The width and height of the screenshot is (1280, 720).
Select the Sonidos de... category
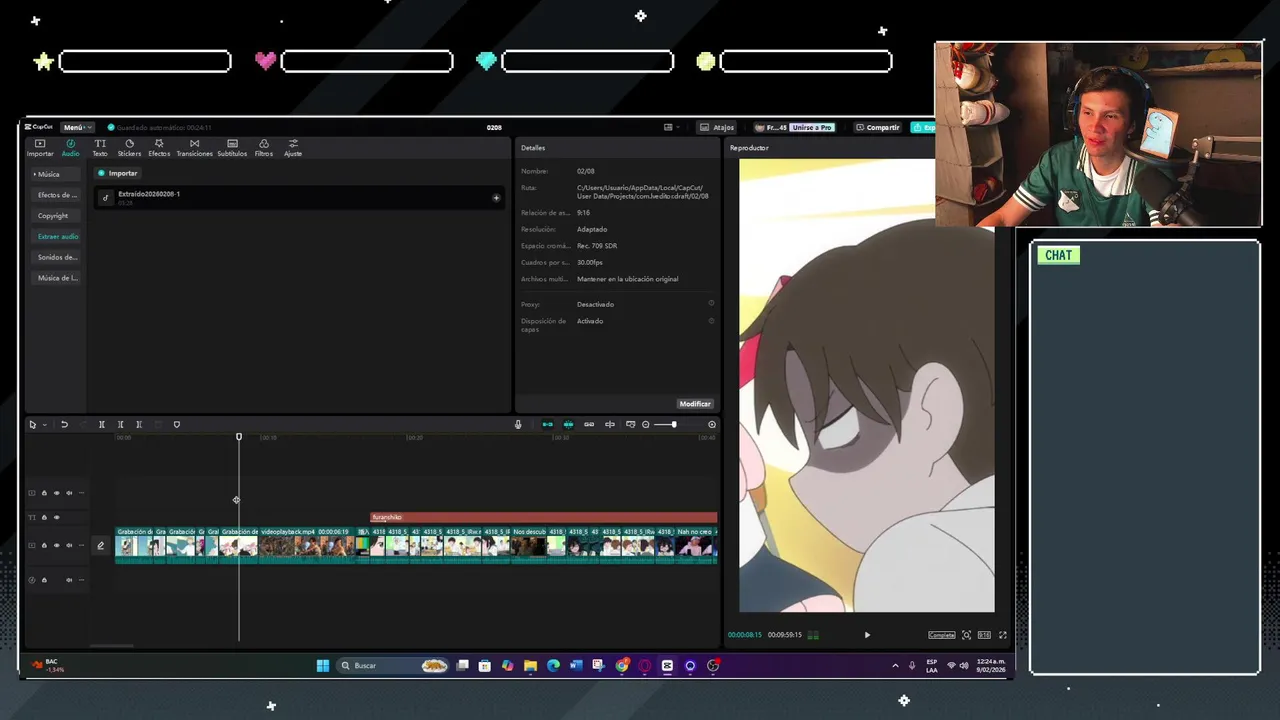57,257
